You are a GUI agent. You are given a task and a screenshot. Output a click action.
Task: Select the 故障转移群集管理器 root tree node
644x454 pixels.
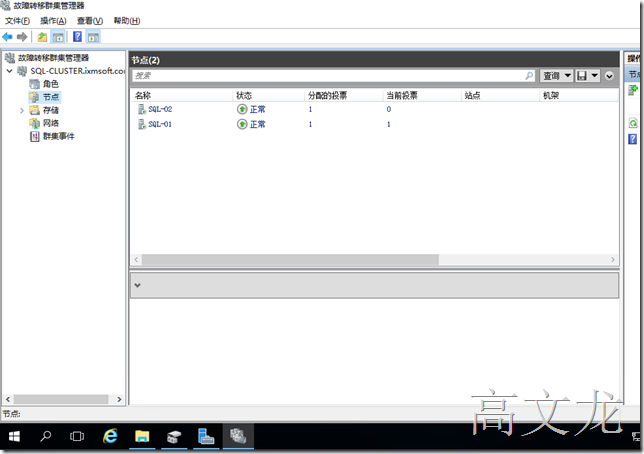(53, 58)
